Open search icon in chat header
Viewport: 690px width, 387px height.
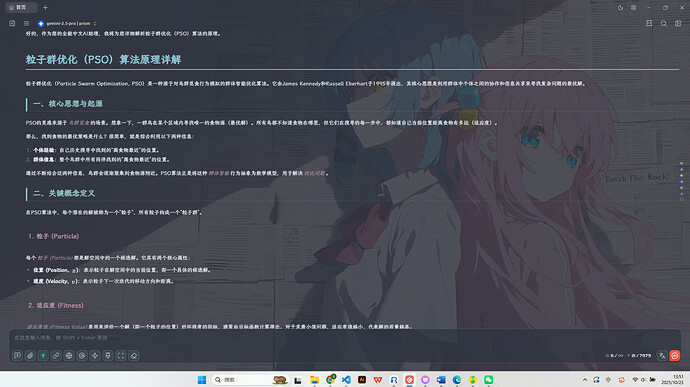(664, 23)
